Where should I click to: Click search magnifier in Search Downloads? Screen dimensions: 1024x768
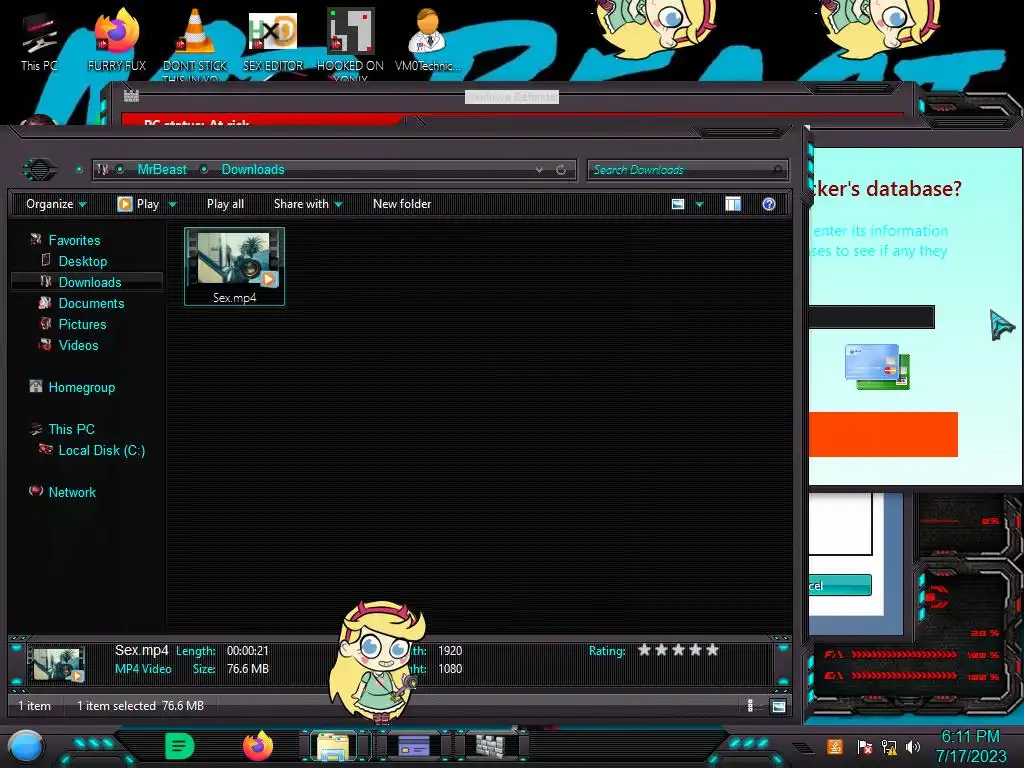pyautogui.click(x=777, y=170)
